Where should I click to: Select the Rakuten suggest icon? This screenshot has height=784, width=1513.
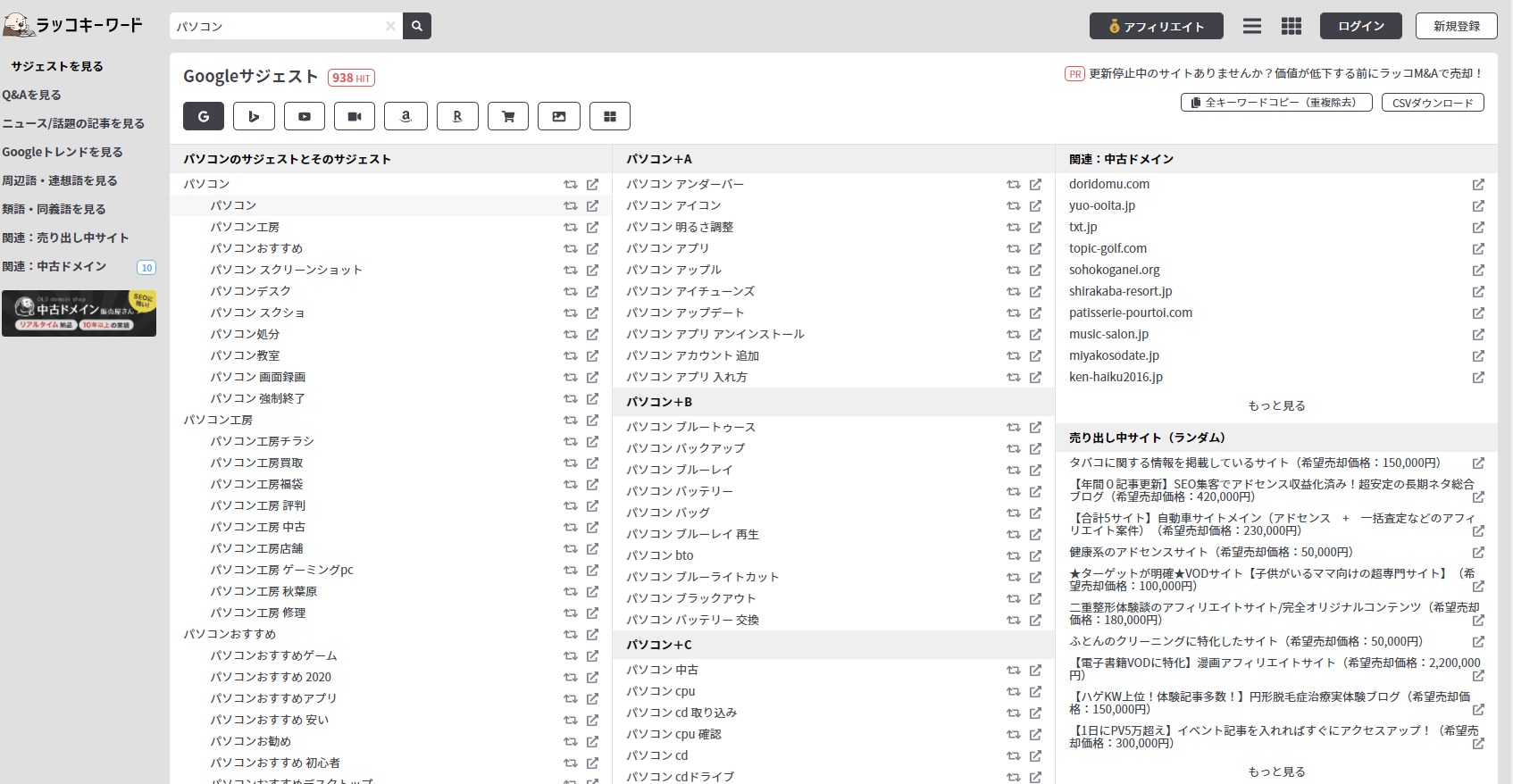[457, 116]
